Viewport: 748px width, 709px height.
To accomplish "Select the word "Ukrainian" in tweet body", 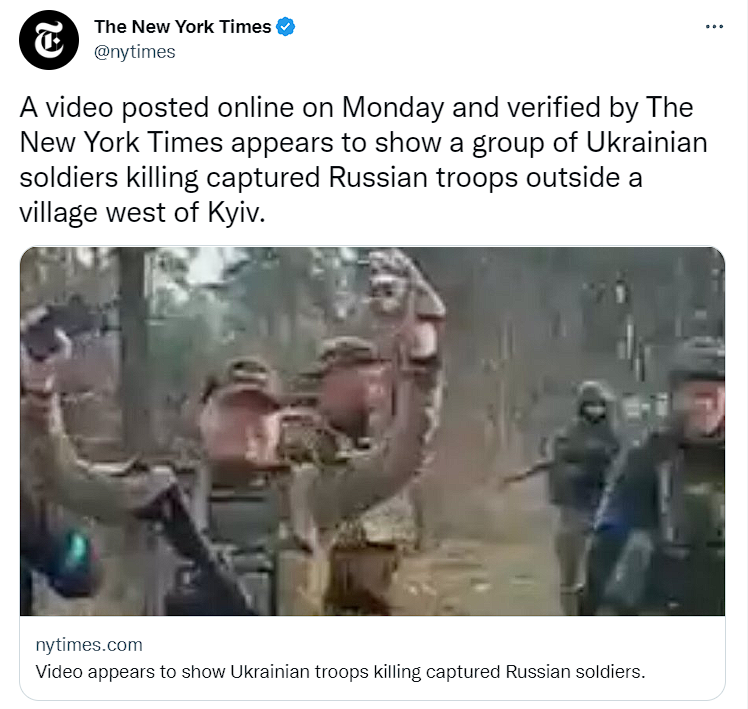I will point(646,142).
